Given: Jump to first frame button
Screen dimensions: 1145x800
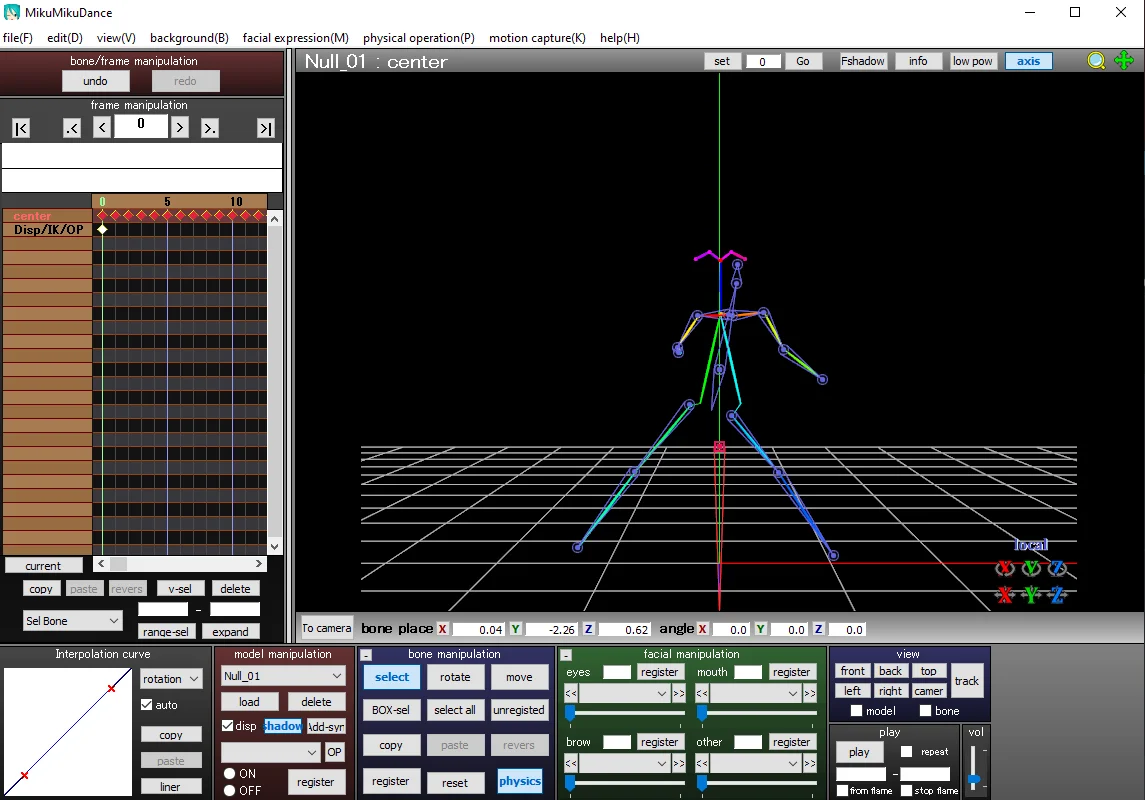Looking at the screenshot, I should pyautogui.click(x=21, y=128).
